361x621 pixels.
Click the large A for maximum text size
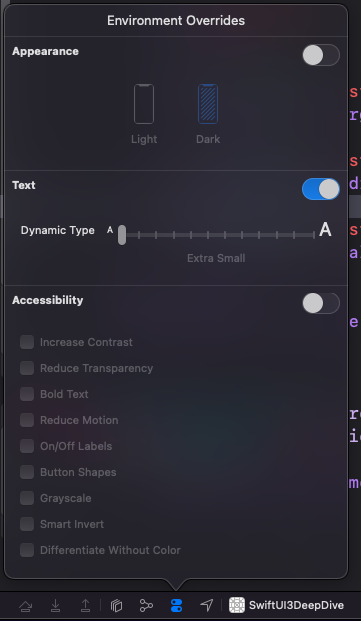(x=325, y=229)
